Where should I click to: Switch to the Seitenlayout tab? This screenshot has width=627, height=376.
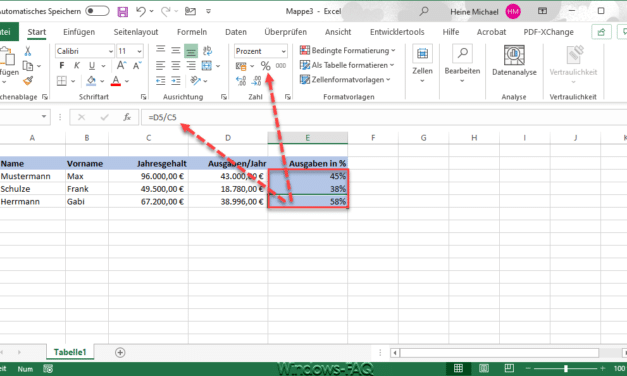point(136,32)
